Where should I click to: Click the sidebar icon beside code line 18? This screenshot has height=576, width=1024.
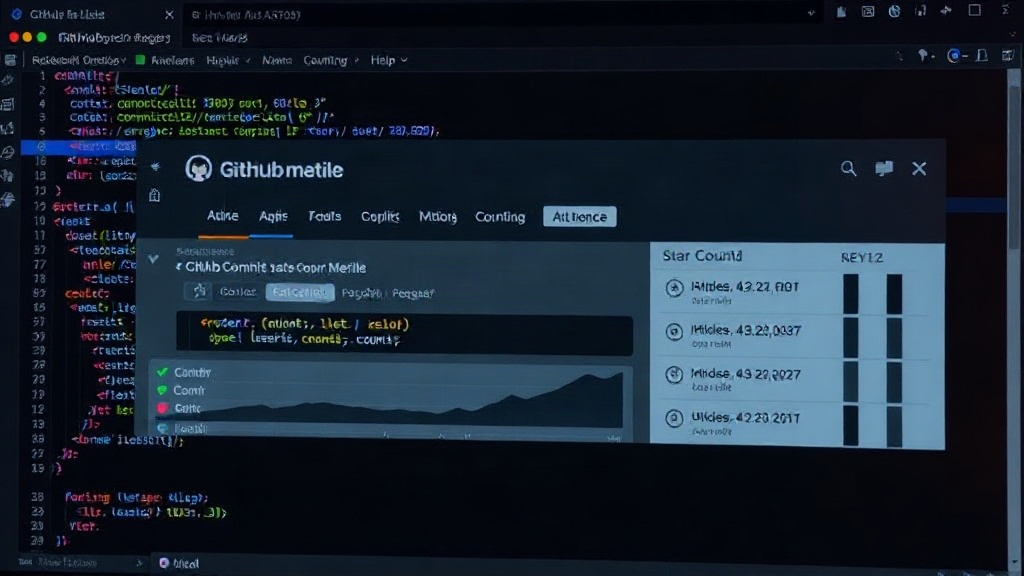tap(8, 176)
